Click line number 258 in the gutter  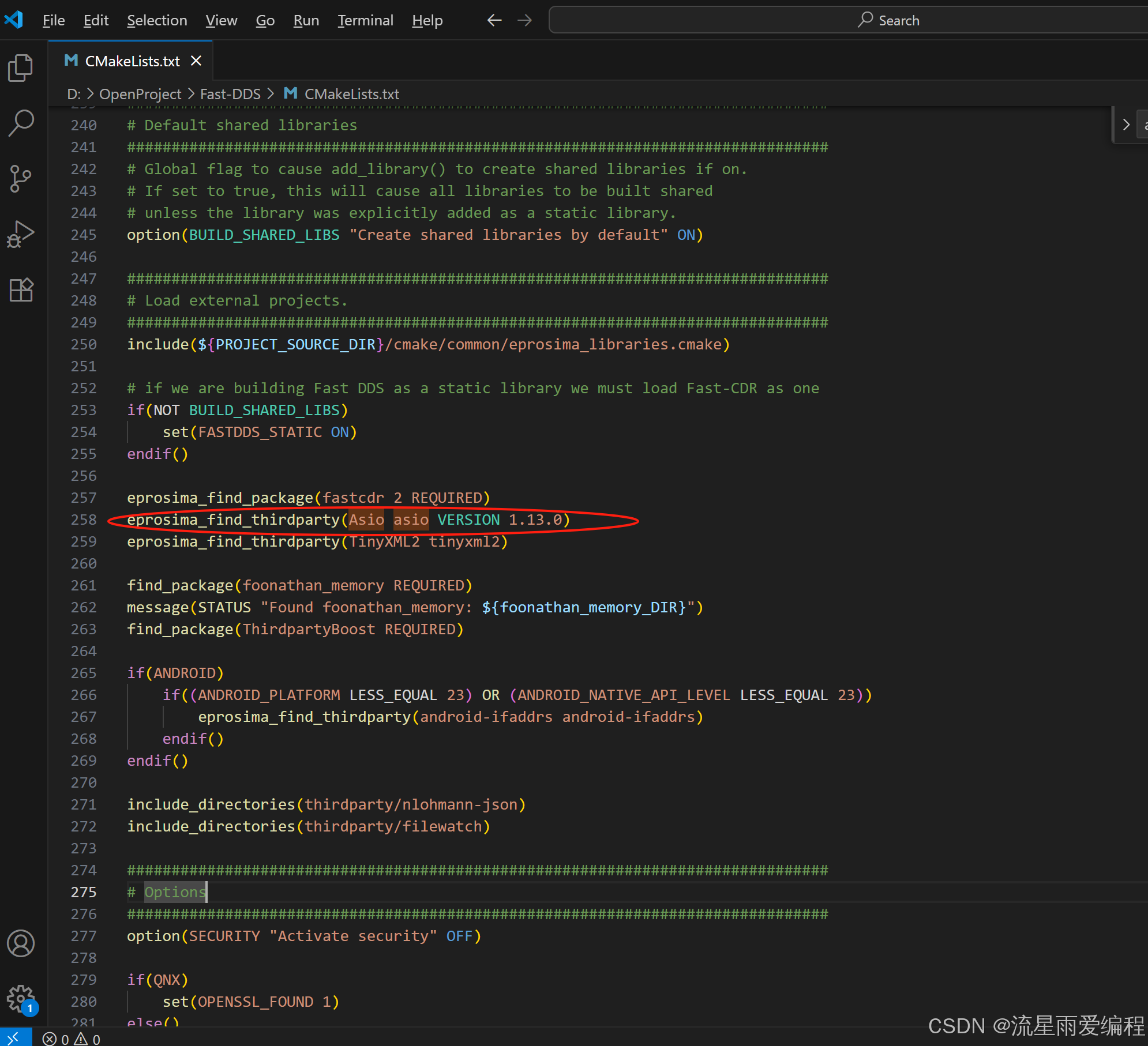click(84, 520)
